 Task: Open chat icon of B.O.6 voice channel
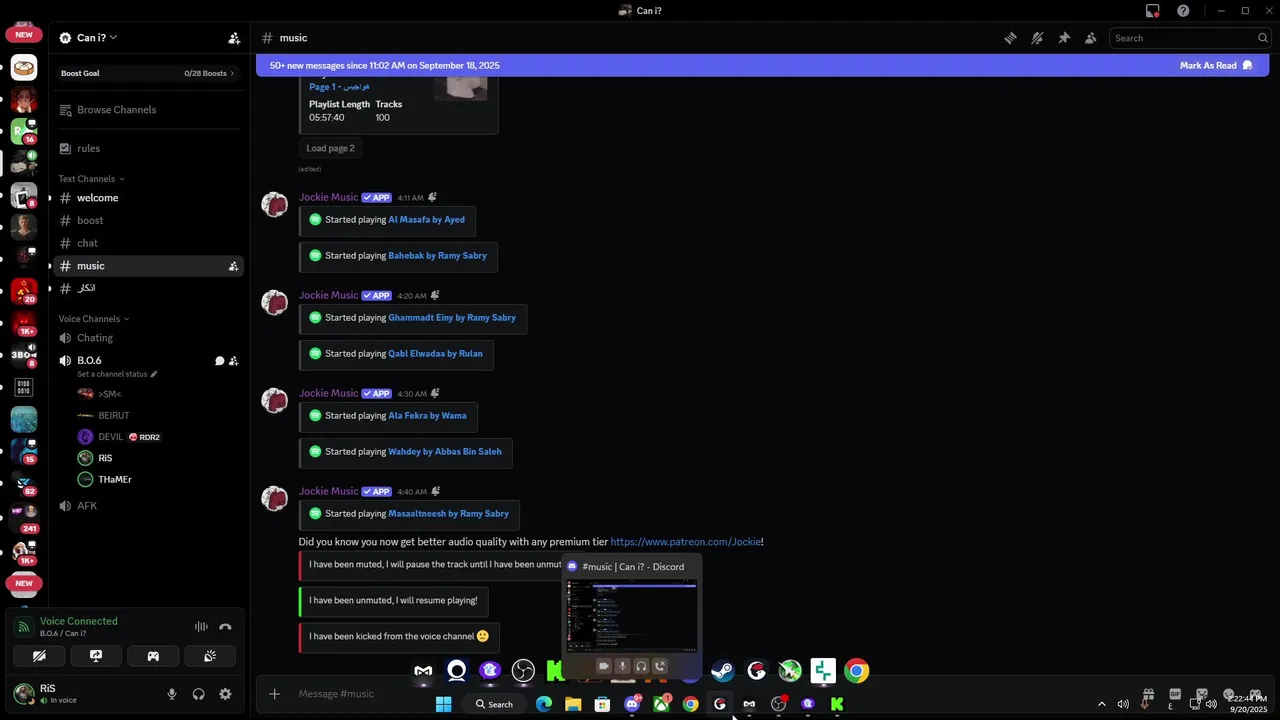[x=219, y=361]
